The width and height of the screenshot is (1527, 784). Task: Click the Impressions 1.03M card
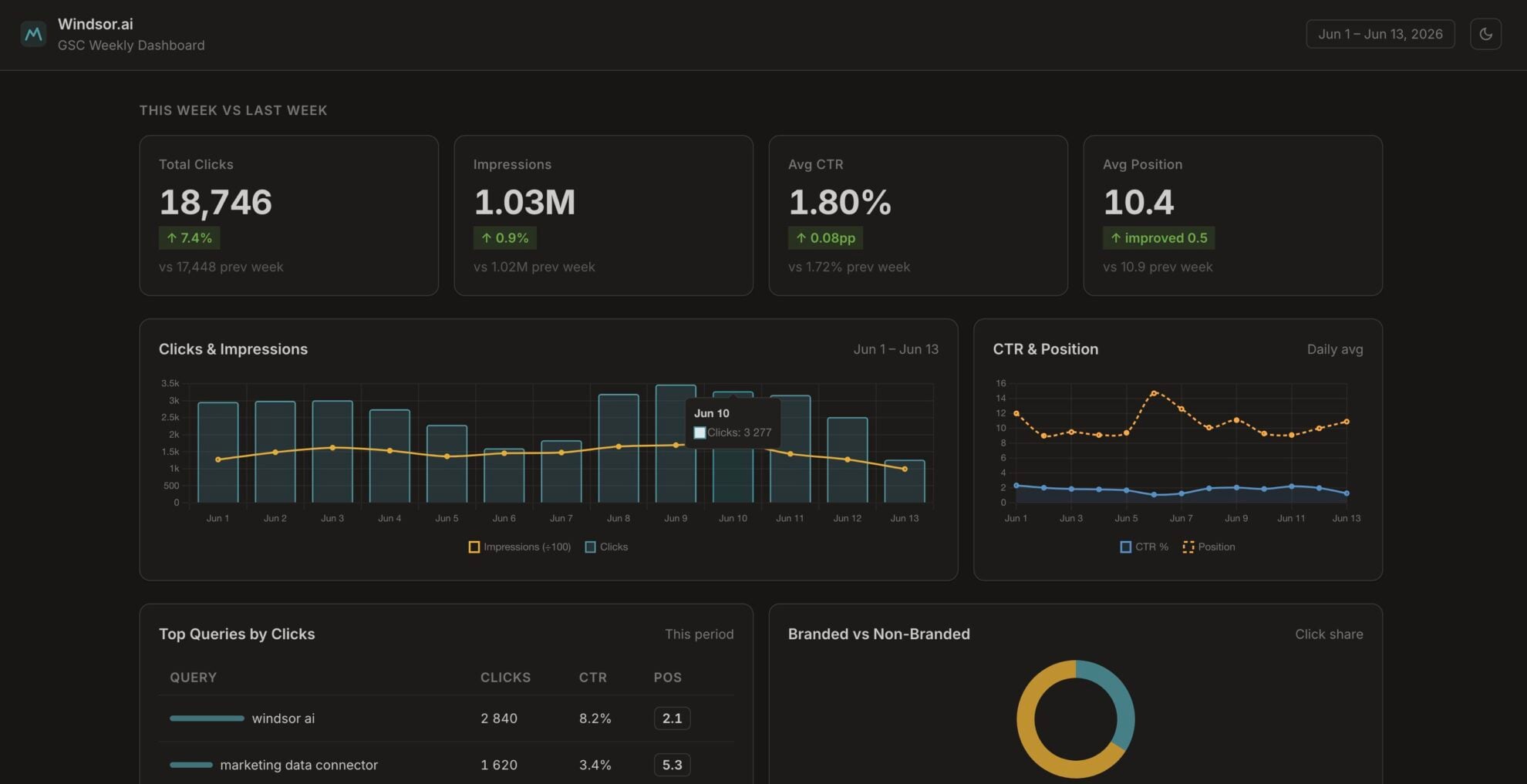pyautogui.click(x=603, y=215)
